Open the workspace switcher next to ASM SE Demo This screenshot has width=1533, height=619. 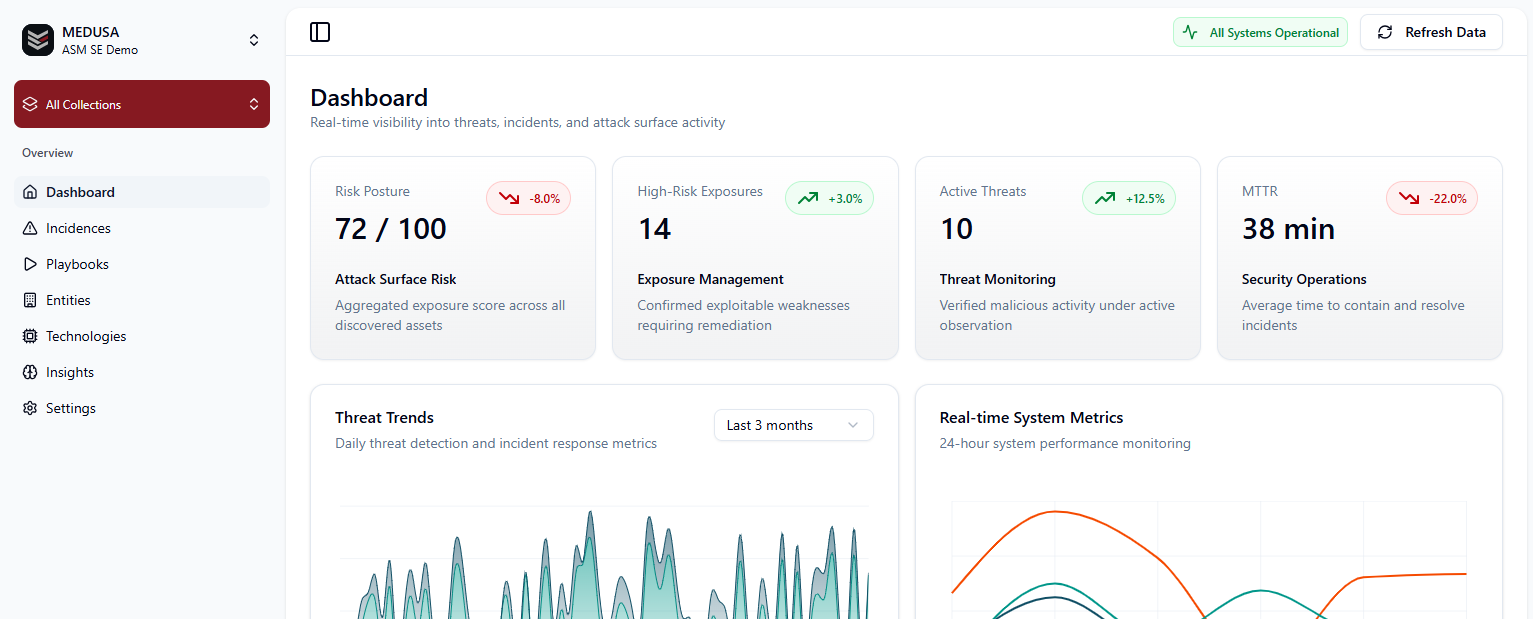point(254,39)
